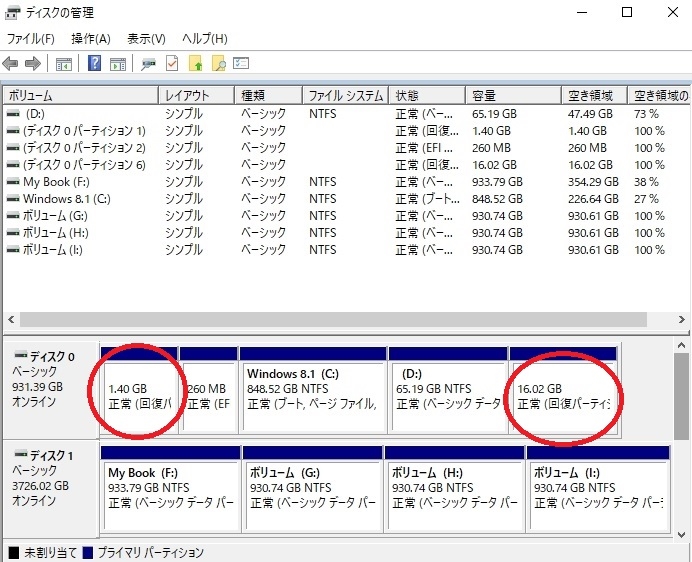692x562 pixels.
Task: Open the 操作(A) menu
Action: tap(91, 39)
